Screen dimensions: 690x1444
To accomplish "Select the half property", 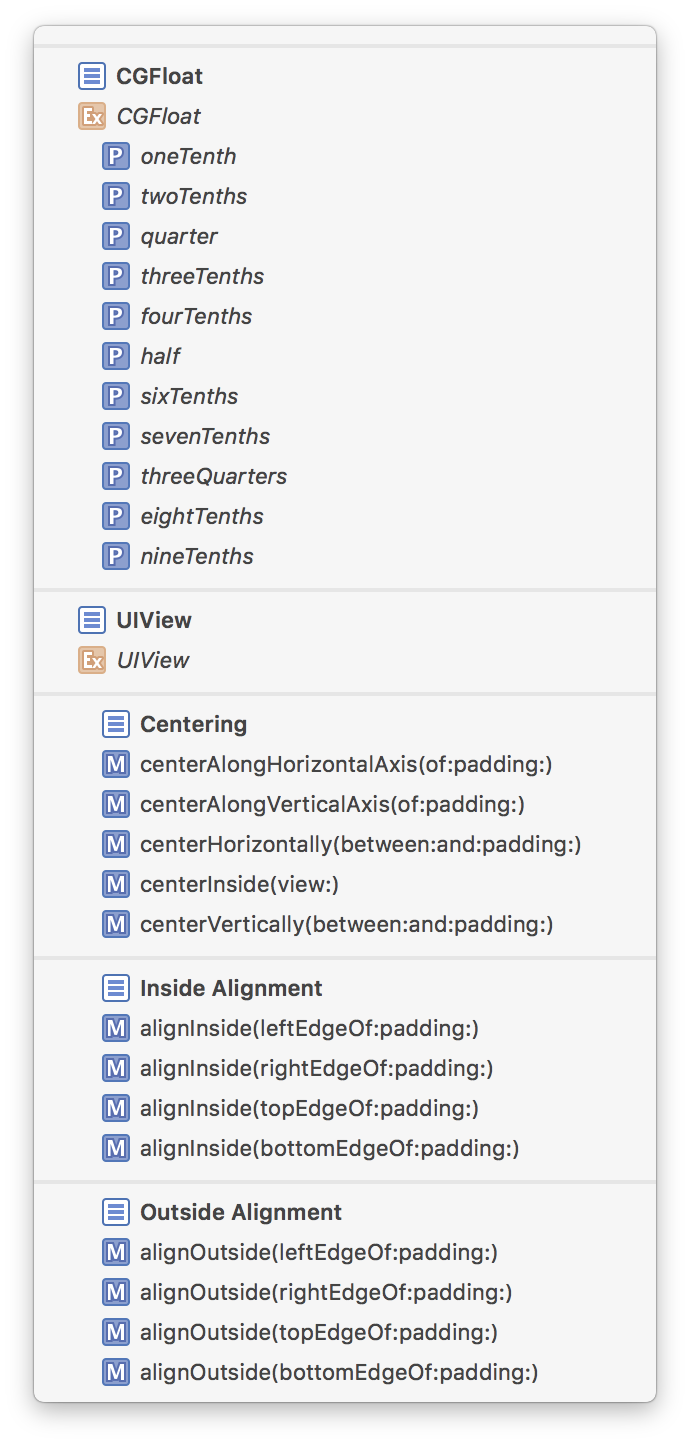I will (x=160, y=356).
